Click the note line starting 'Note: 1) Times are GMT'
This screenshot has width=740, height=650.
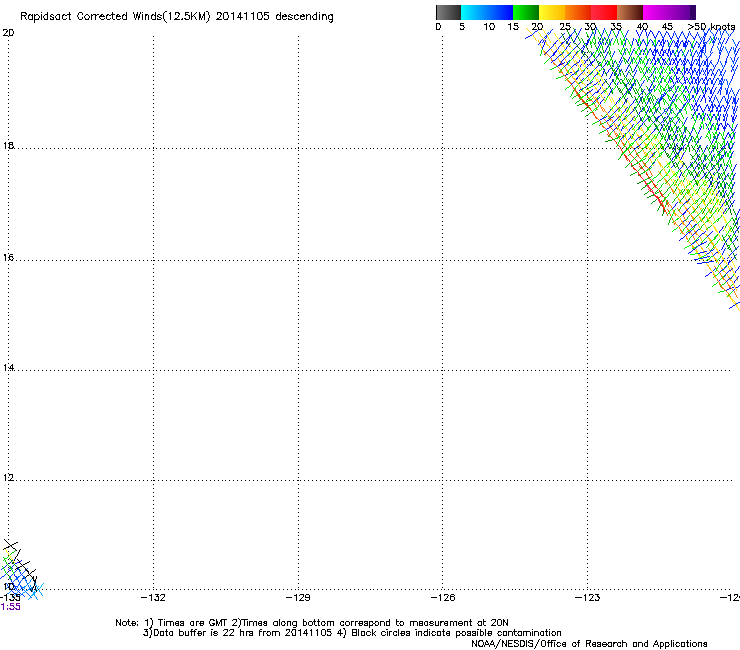[311, 623]
